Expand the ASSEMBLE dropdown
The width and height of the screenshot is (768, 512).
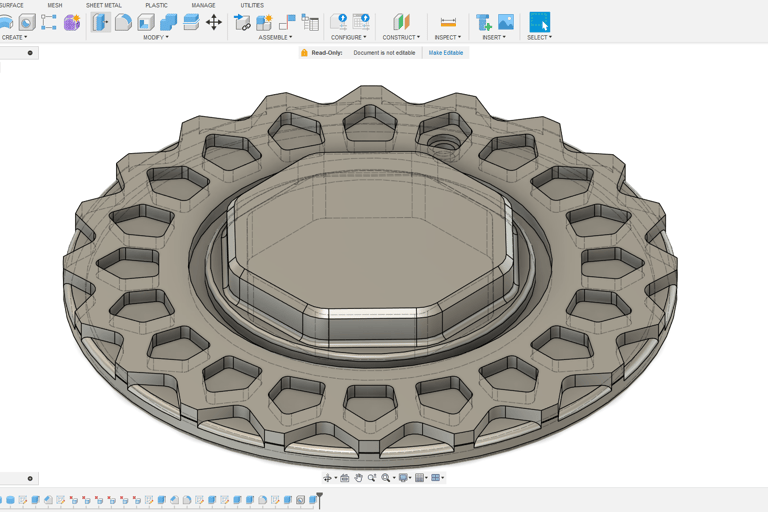pyautogui.click(x=275, y=37)
